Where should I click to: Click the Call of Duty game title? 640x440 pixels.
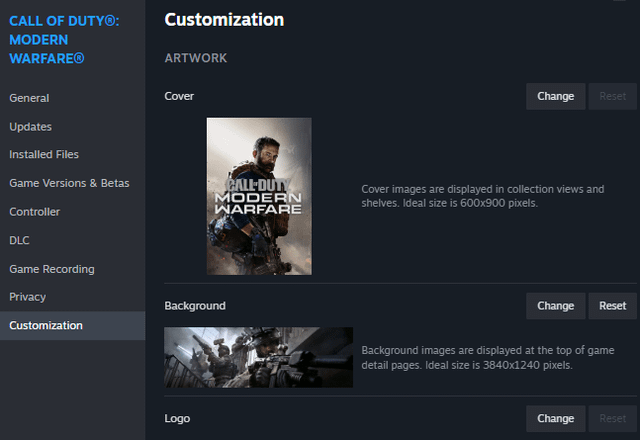pyautogui.click(x=64, y=39)
